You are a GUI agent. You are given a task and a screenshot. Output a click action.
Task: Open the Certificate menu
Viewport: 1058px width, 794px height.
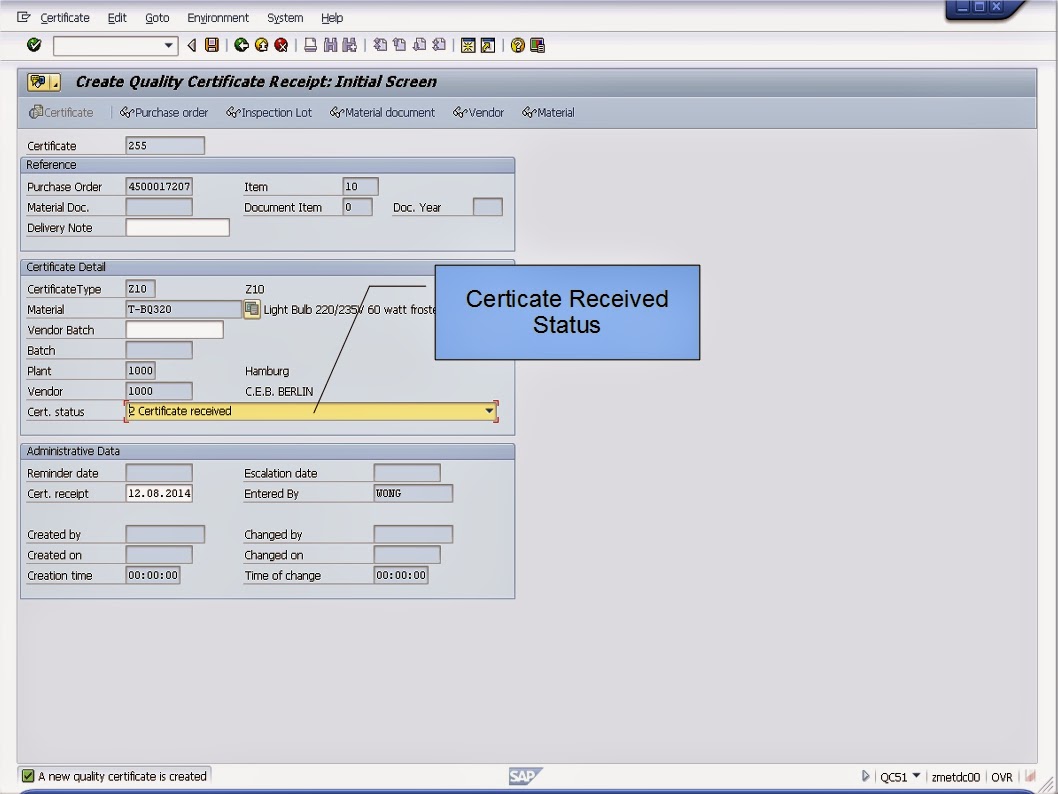65,18
